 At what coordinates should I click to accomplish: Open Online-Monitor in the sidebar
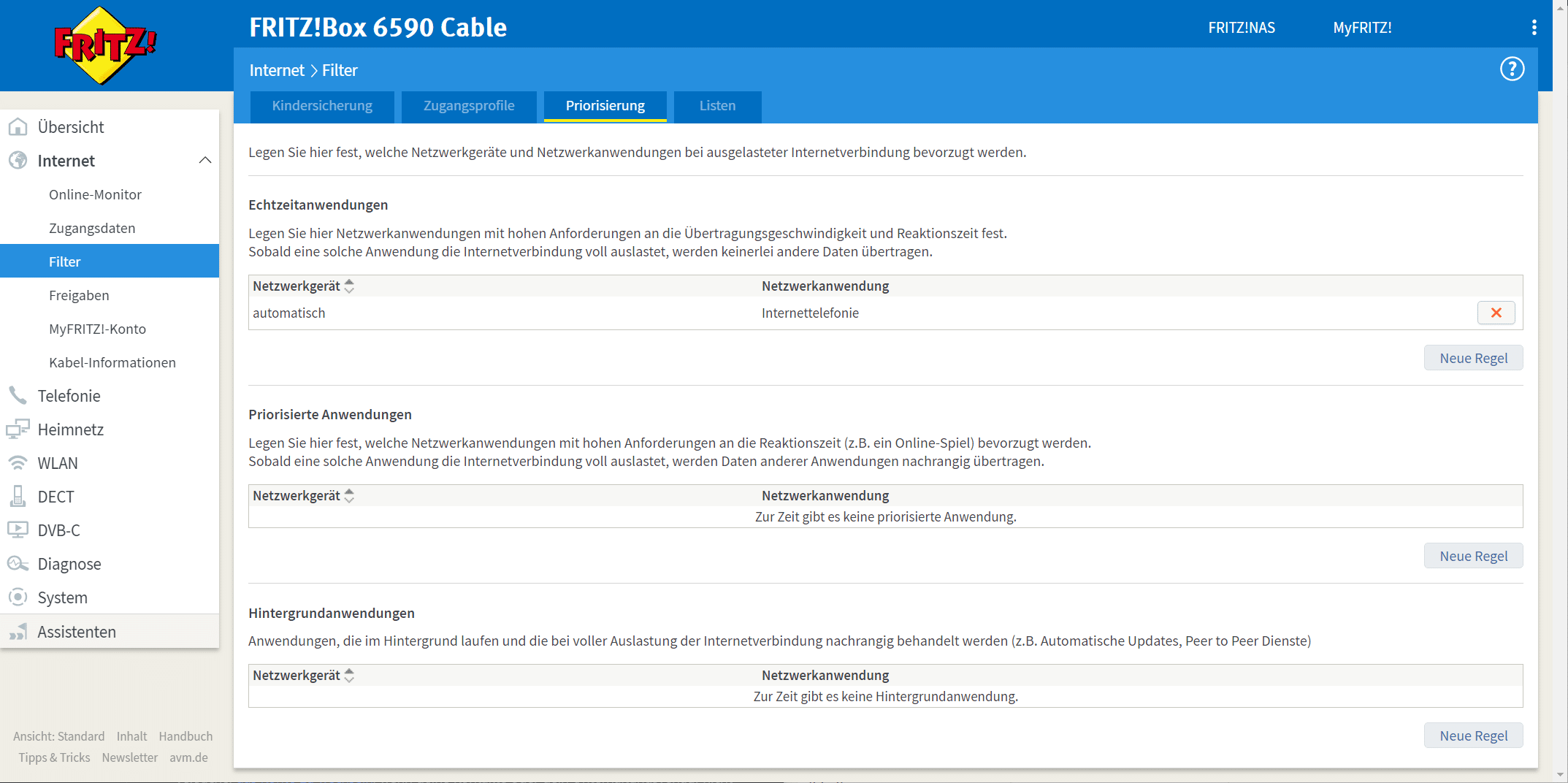[95, 194]
